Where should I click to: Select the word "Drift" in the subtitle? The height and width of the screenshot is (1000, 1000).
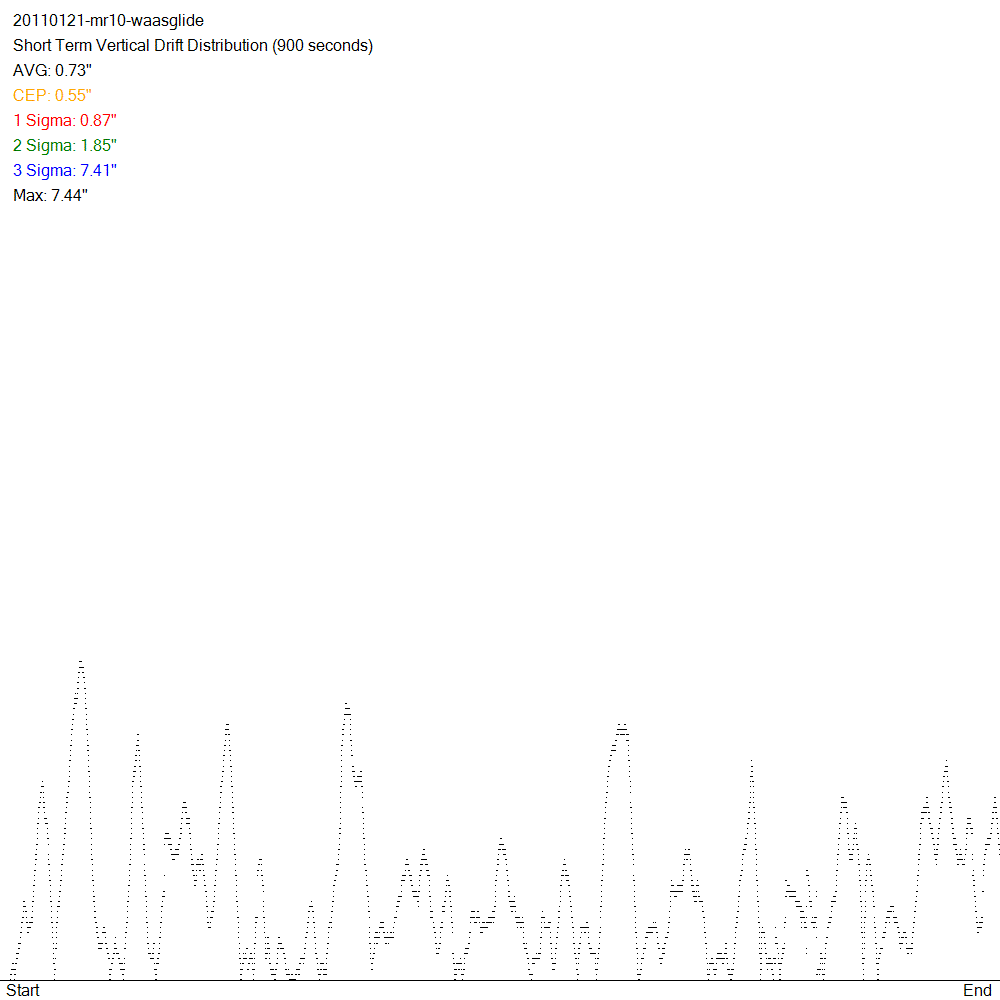[x=164, y=46]
